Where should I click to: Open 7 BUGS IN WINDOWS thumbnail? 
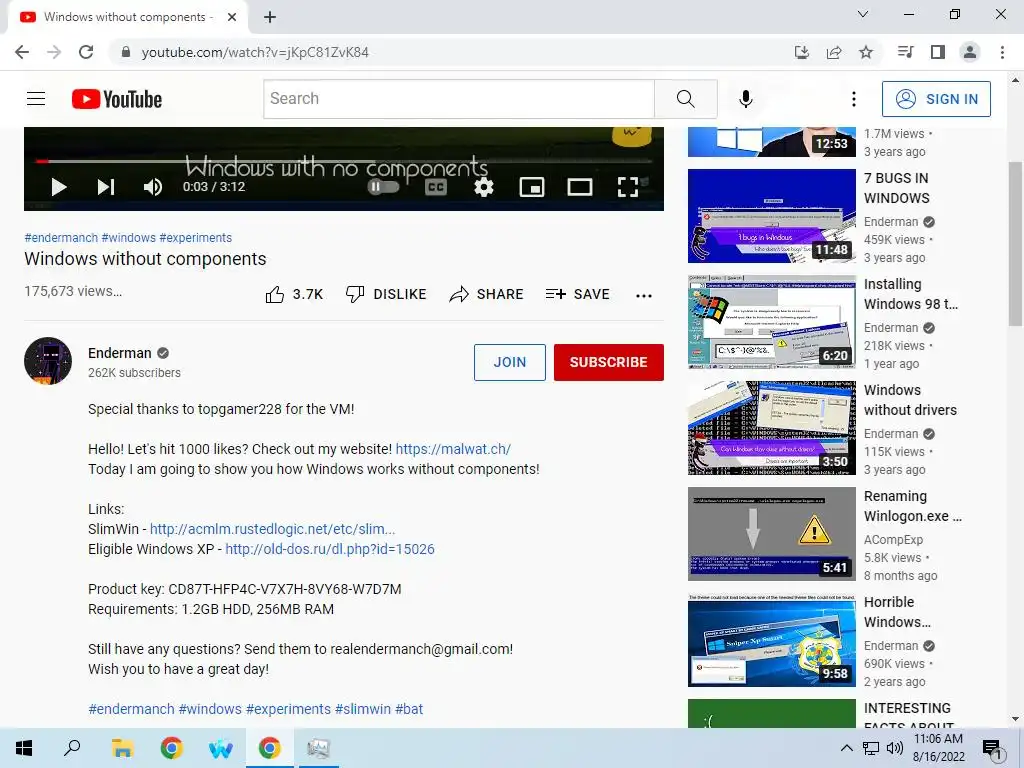pos(772,216)
